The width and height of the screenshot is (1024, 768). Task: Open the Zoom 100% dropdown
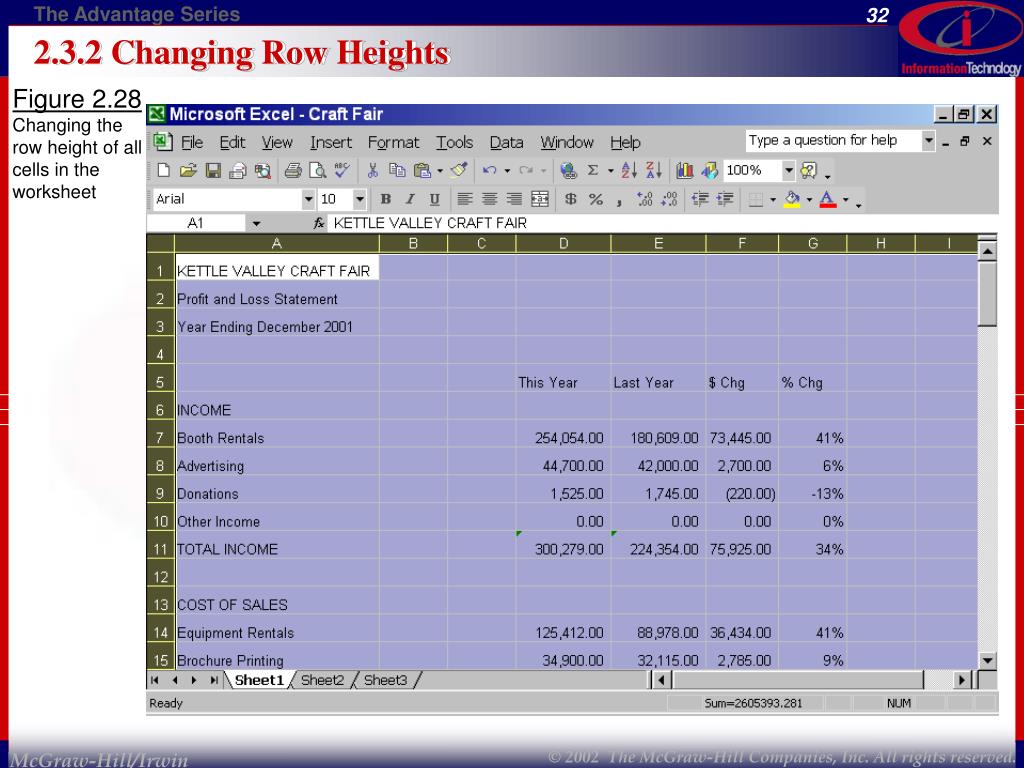click(789, 171)
